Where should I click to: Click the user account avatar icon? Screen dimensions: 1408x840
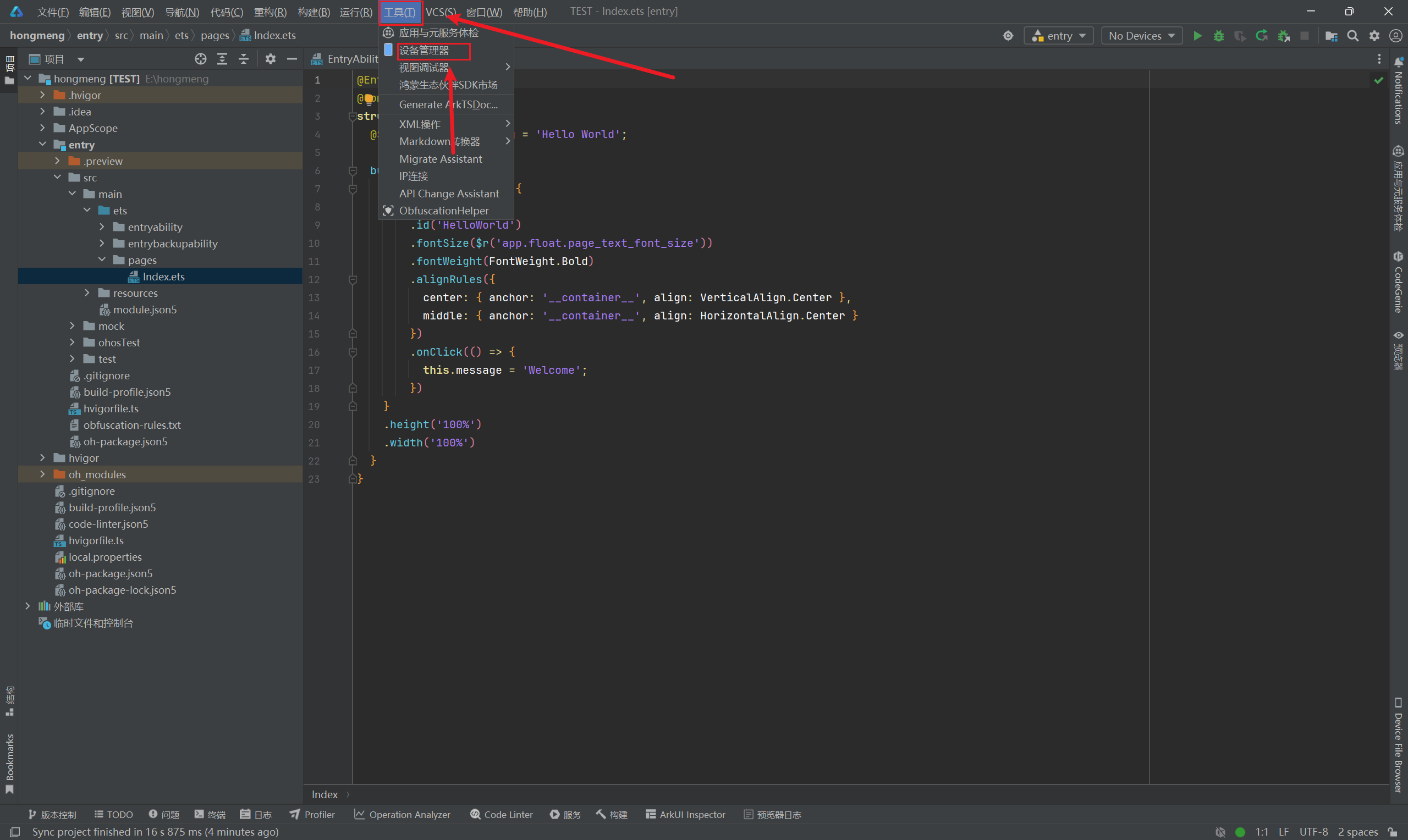point(1395,36)
